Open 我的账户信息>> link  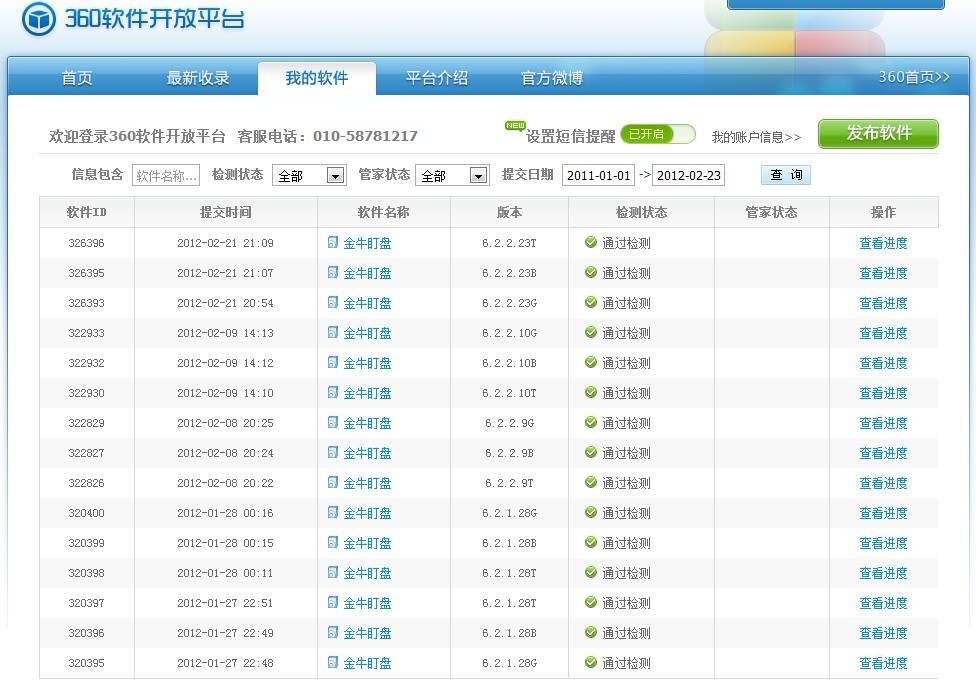pos(756,137)
